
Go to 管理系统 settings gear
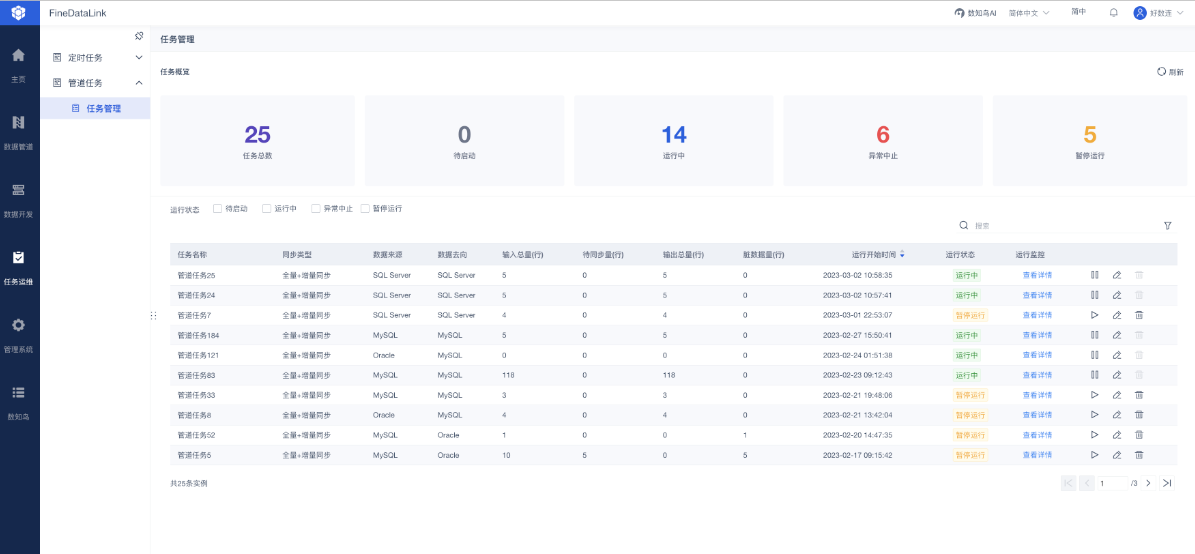point(19,335)
